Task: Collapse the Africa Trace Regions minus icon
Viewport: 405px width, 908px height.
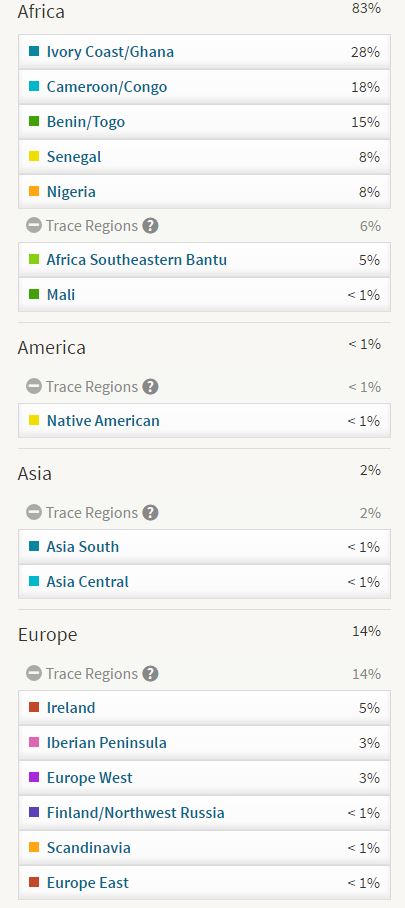Action: tap(34, 226)
